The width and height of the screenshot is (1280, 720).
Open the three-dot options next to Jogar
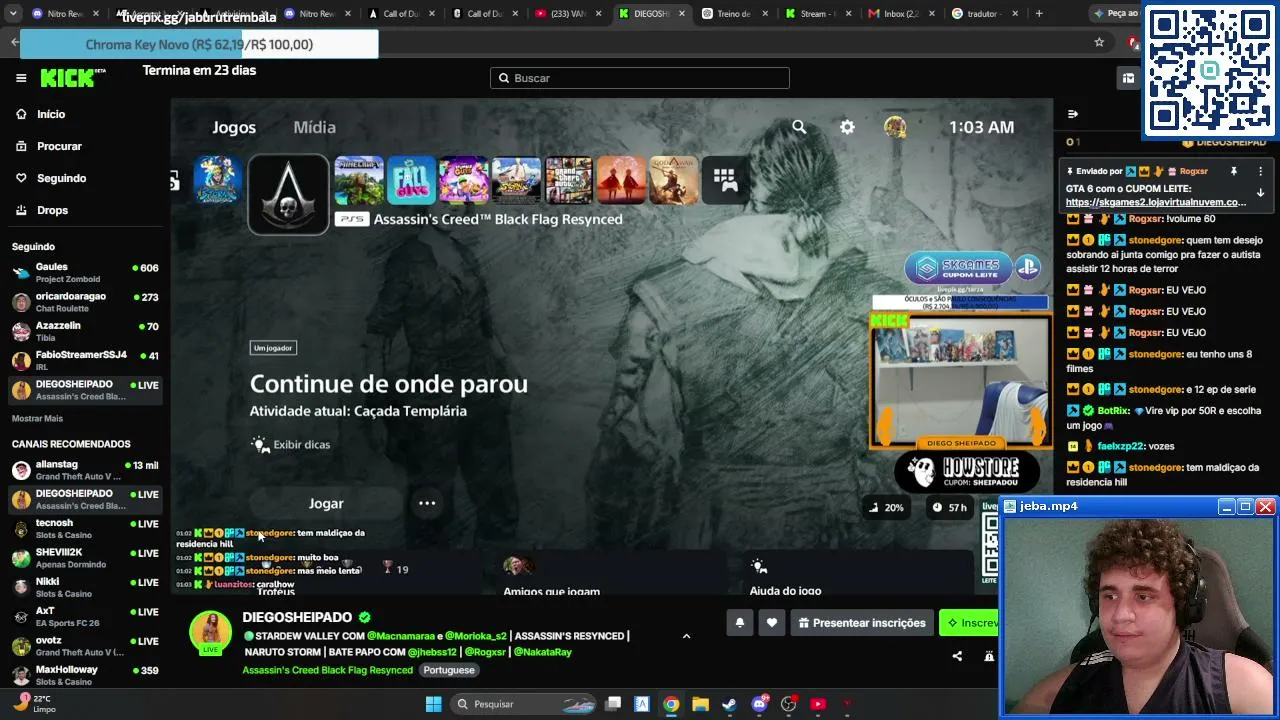pos(427,503)
